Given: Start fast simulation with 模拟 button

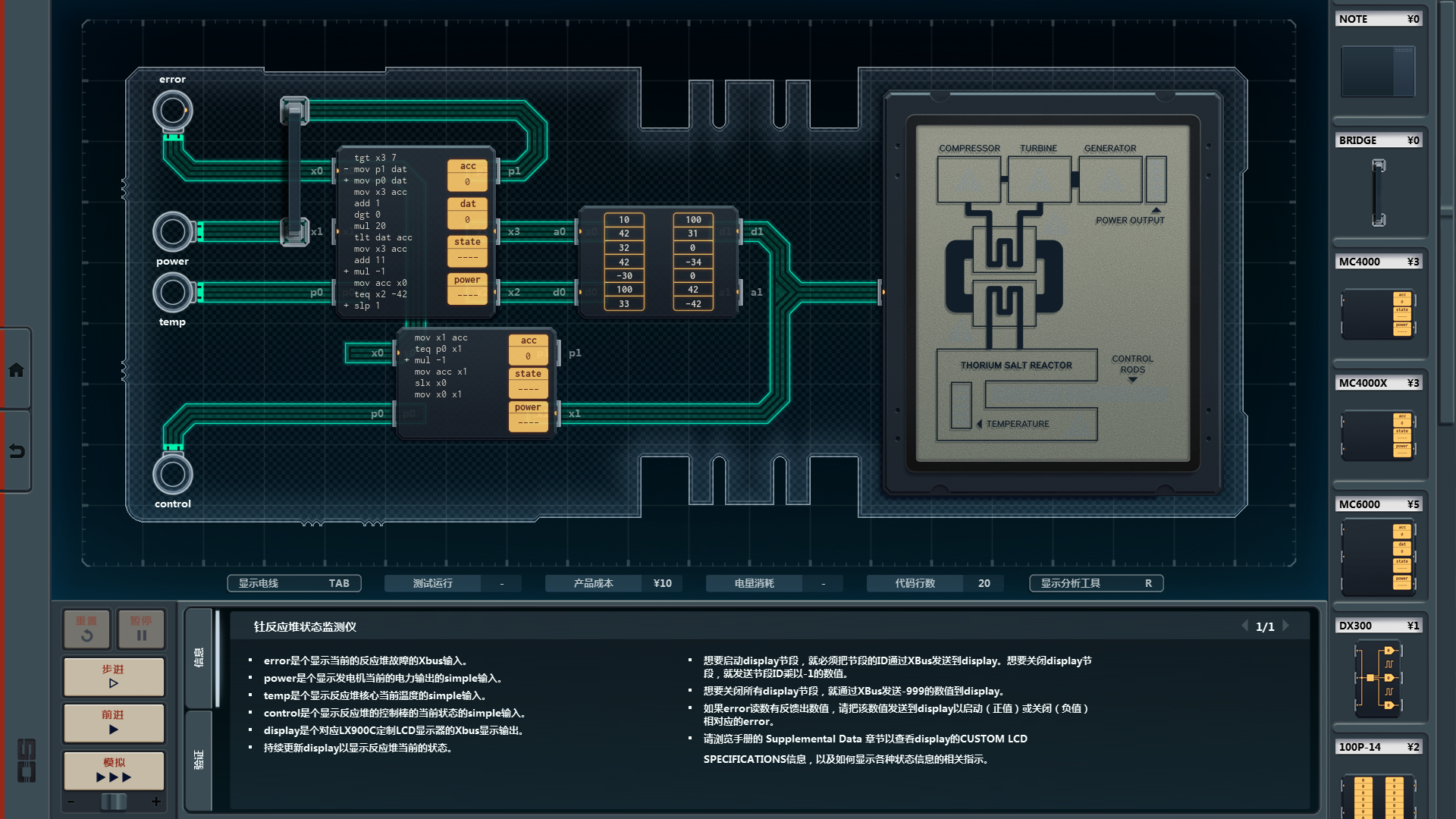Looking at the screenshot, I should pyautogui.click(x=114, y=770).
